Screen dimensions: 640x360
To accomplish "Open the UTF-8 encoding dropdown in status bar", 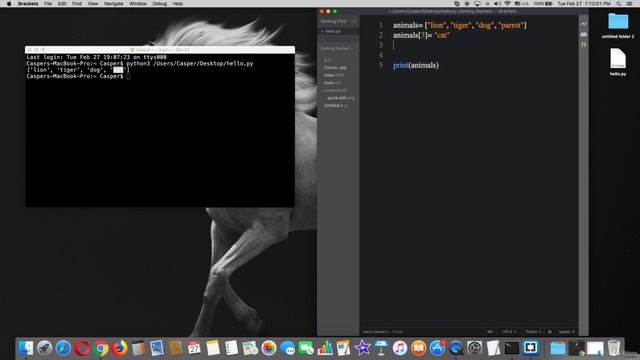I will pos(509,332).
